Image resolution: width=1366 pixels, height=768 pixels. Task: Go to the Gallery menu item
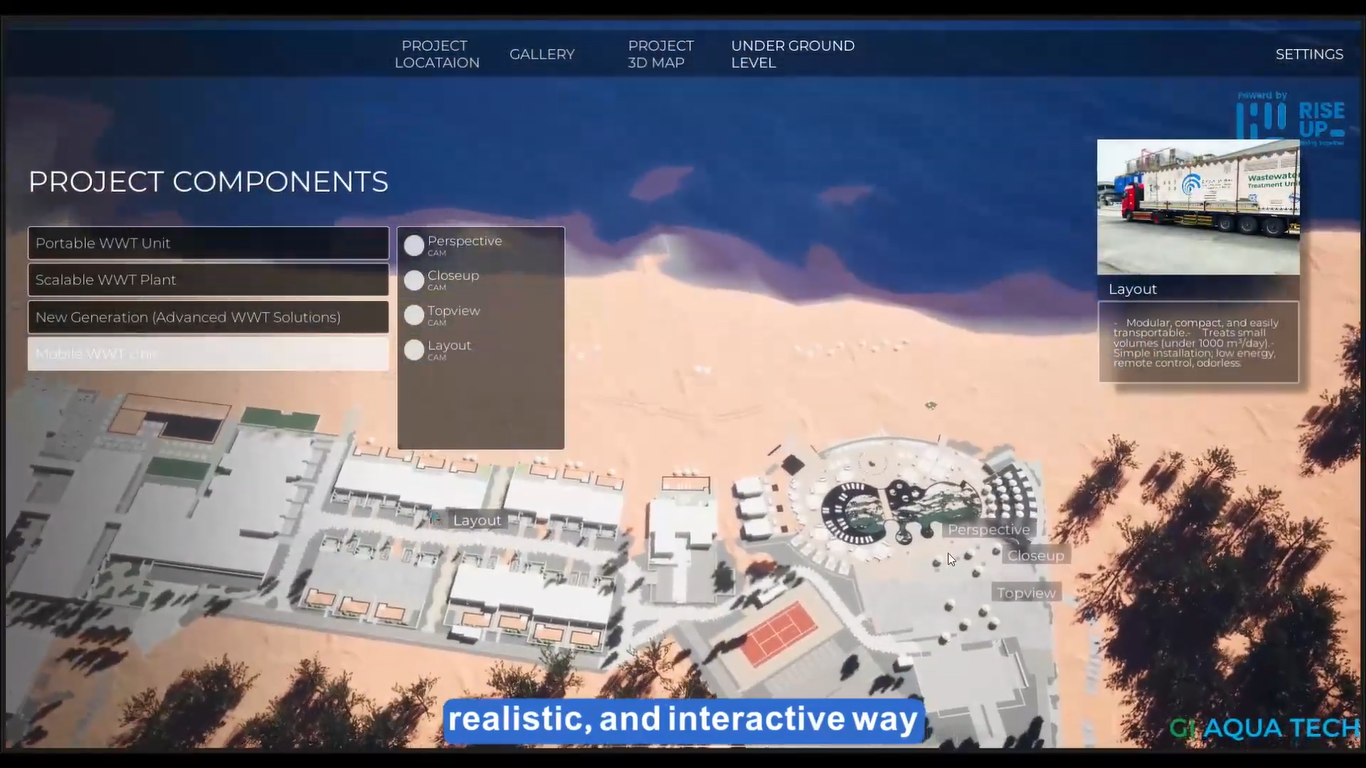point(542,54)
